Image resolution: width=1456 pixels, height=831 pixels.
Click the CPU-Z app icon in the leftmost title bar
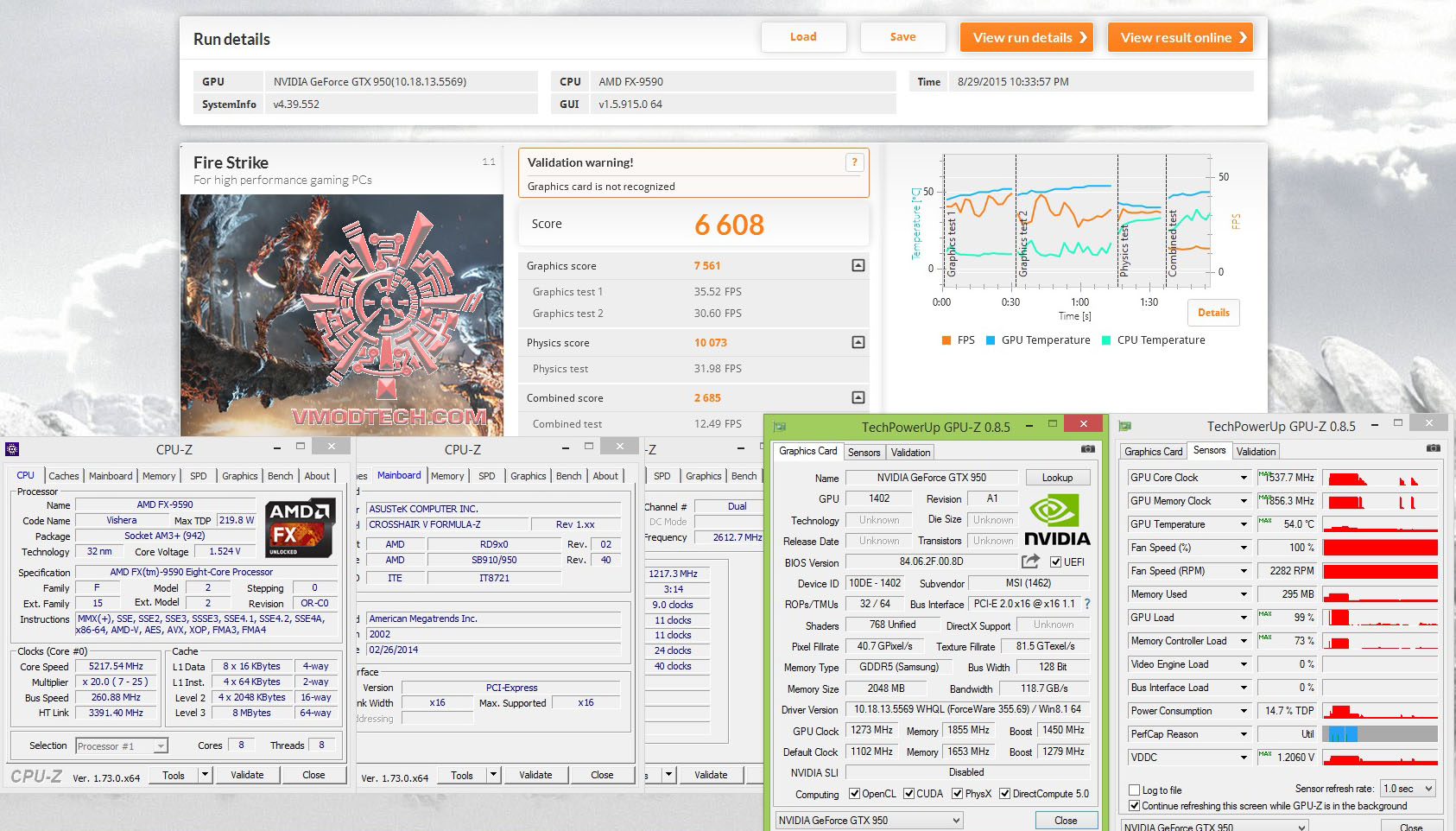[12, 449]
